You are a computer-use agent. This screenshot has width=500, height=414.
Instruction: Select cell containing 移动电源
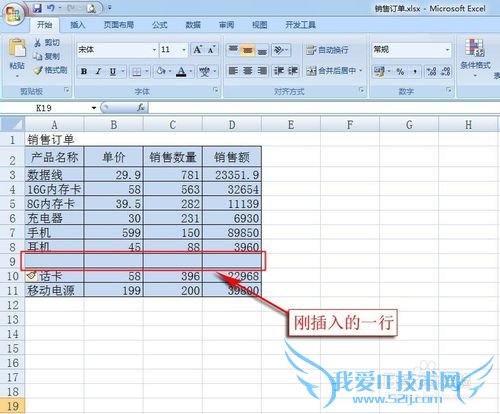54,290
